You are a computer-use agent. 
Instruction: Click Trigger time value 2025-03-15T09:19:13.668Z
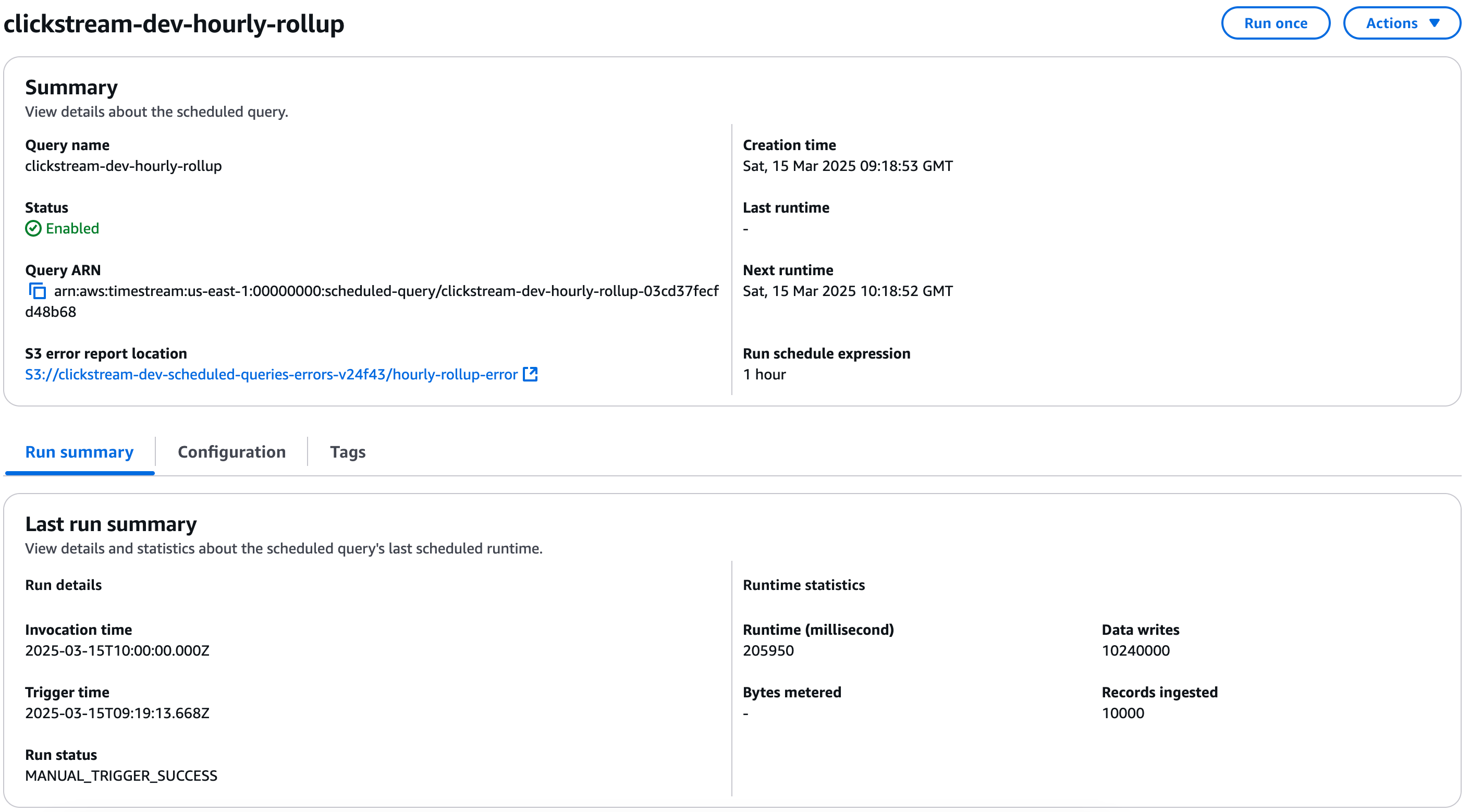[117, 713]
